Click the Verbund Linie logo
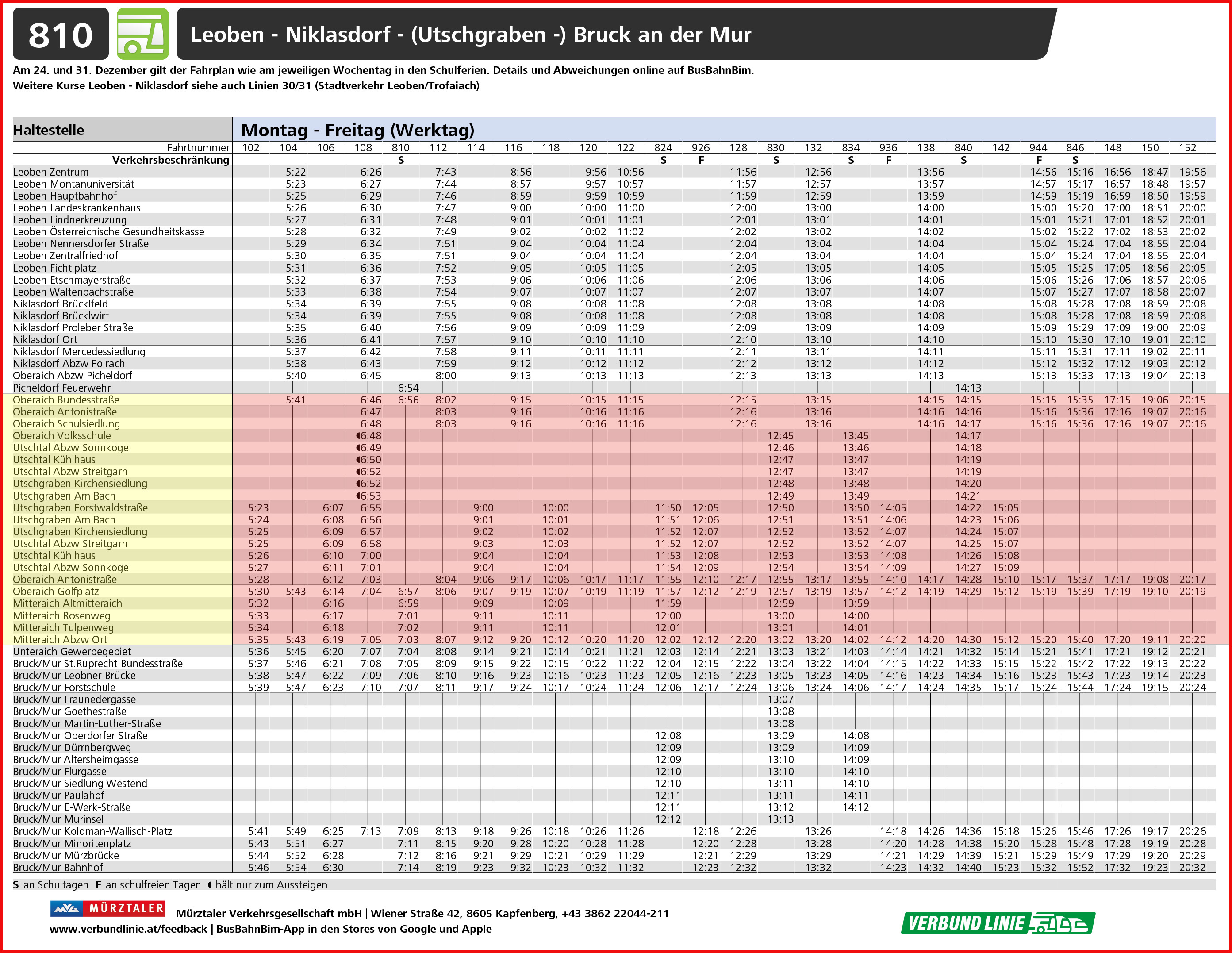The width and height of the screenshot is (1232, 953). click(x=998, y=923)
